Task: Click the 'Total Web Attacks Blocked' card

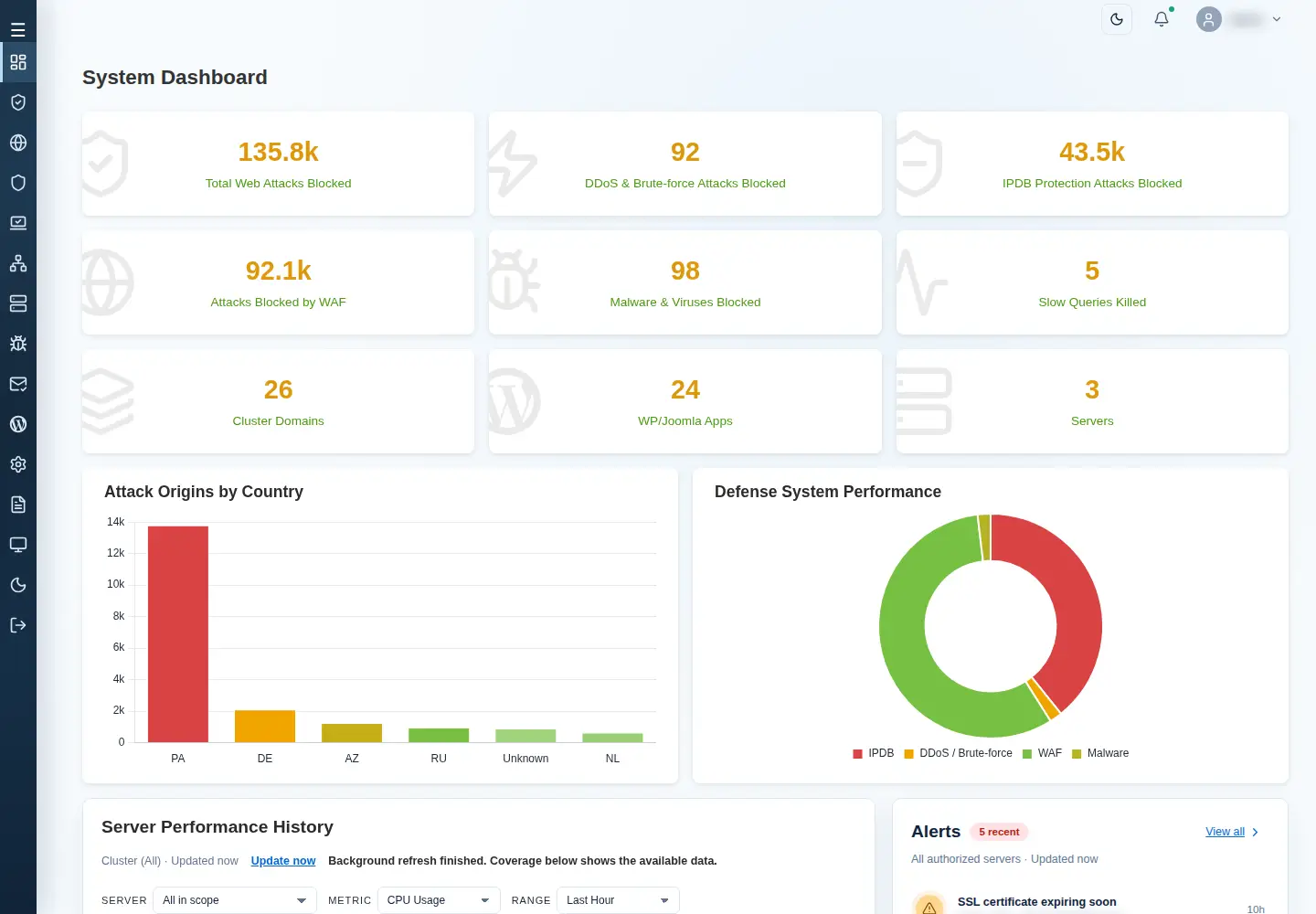Action: 279,164
